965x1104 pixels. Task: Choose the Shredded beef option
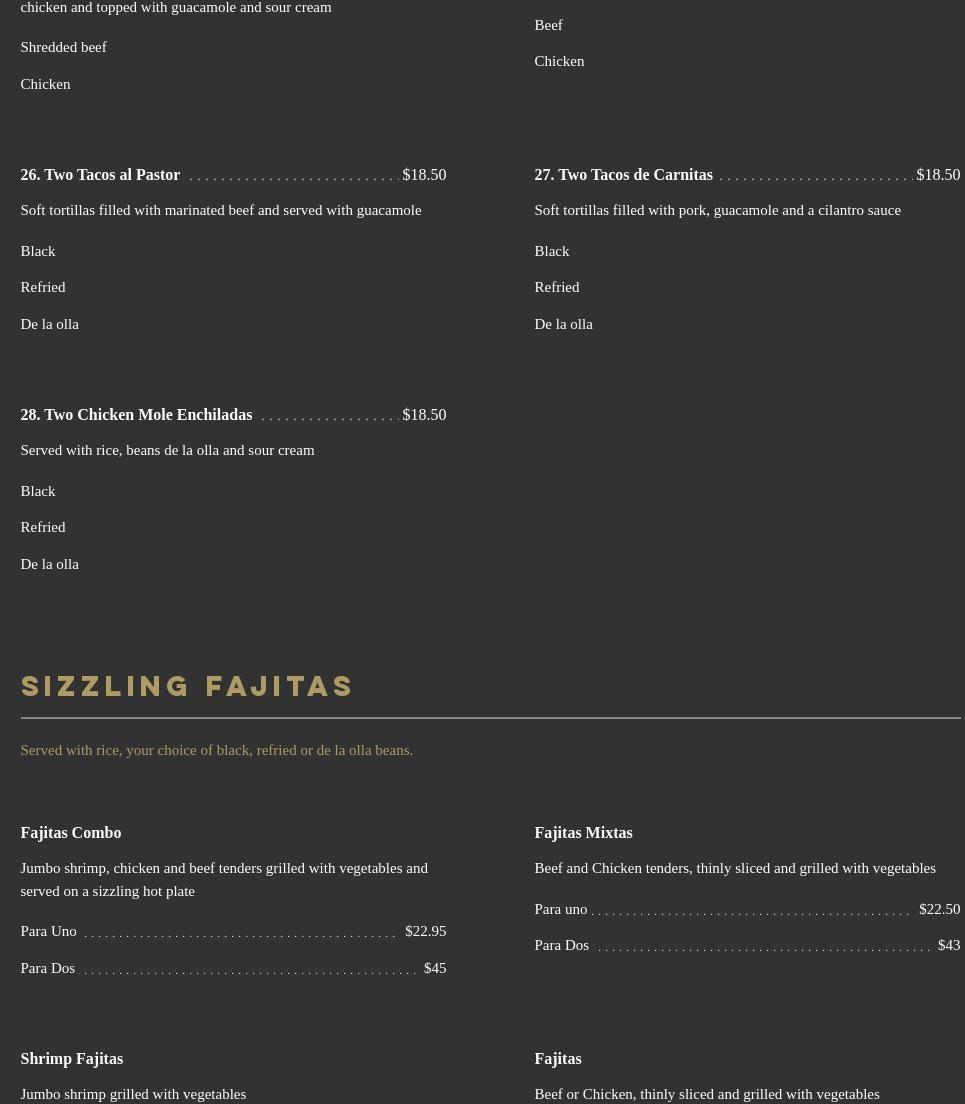[x=63, y=47]
